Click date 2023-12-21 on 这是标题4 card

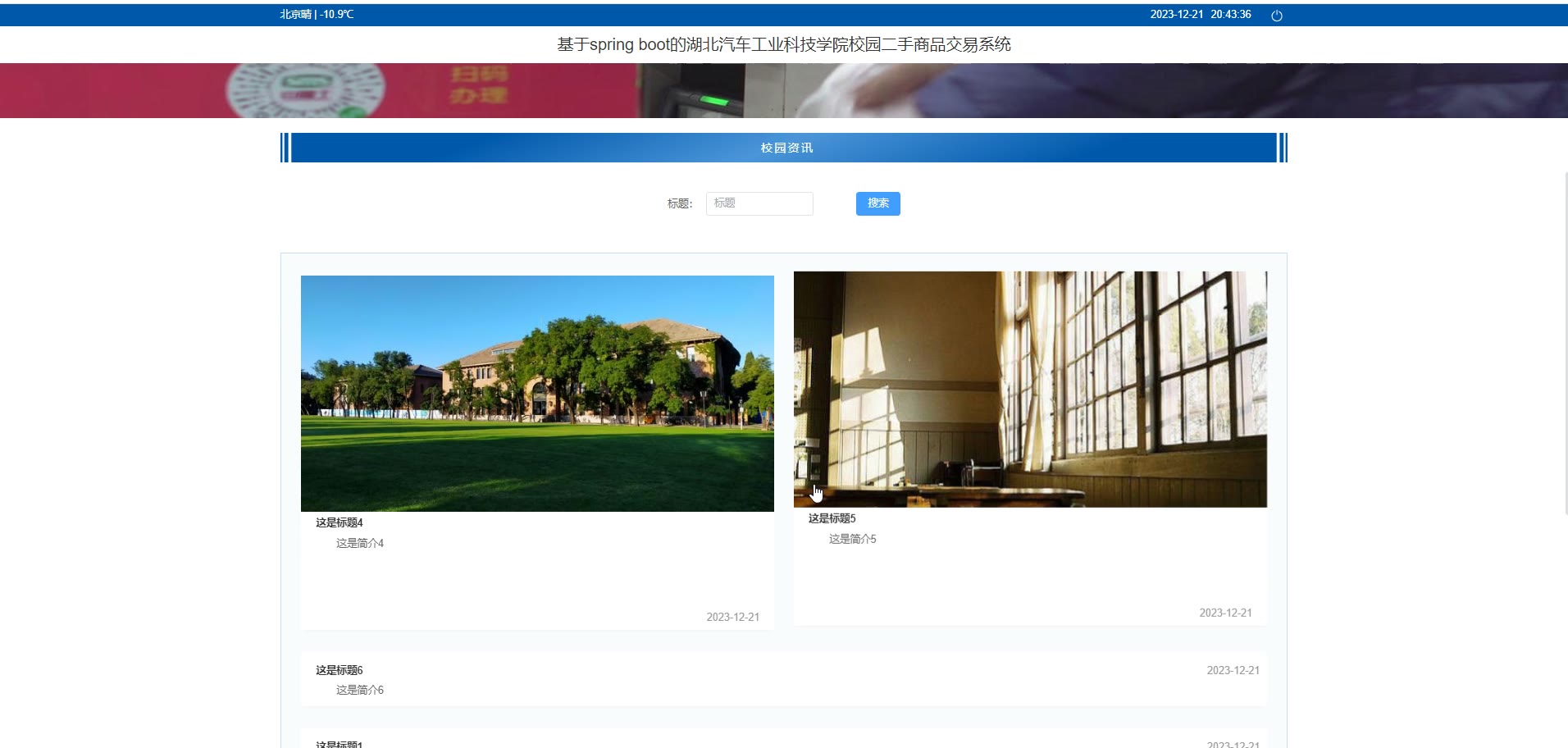point(733,617)
